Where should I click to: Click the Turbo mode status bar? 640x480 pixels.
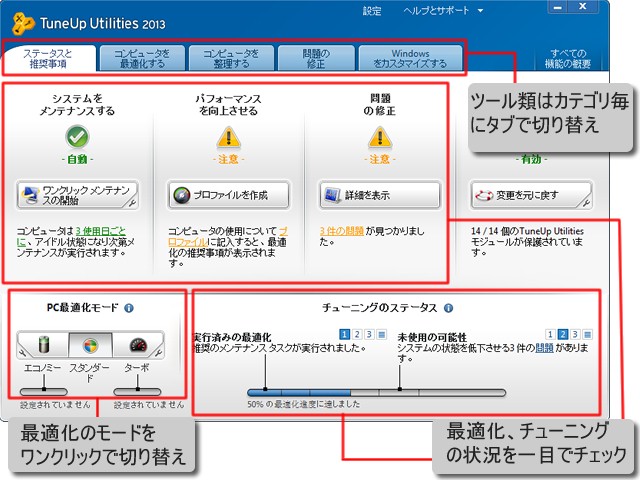coord(137,392)
